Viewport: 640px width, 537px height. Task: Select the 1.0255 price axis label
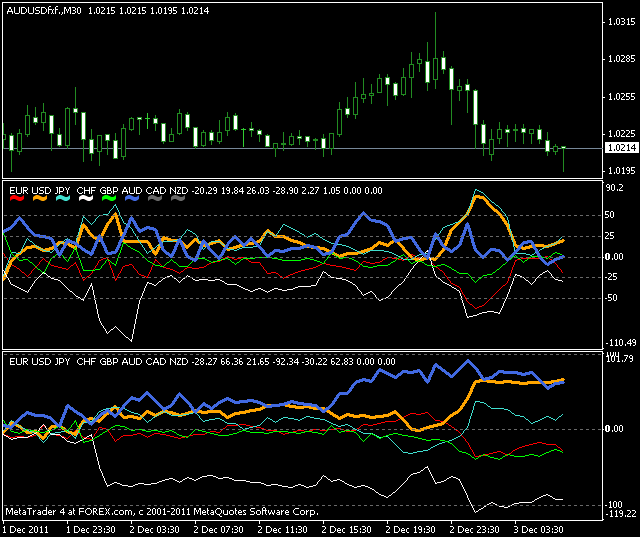click(x=622, y=97)
